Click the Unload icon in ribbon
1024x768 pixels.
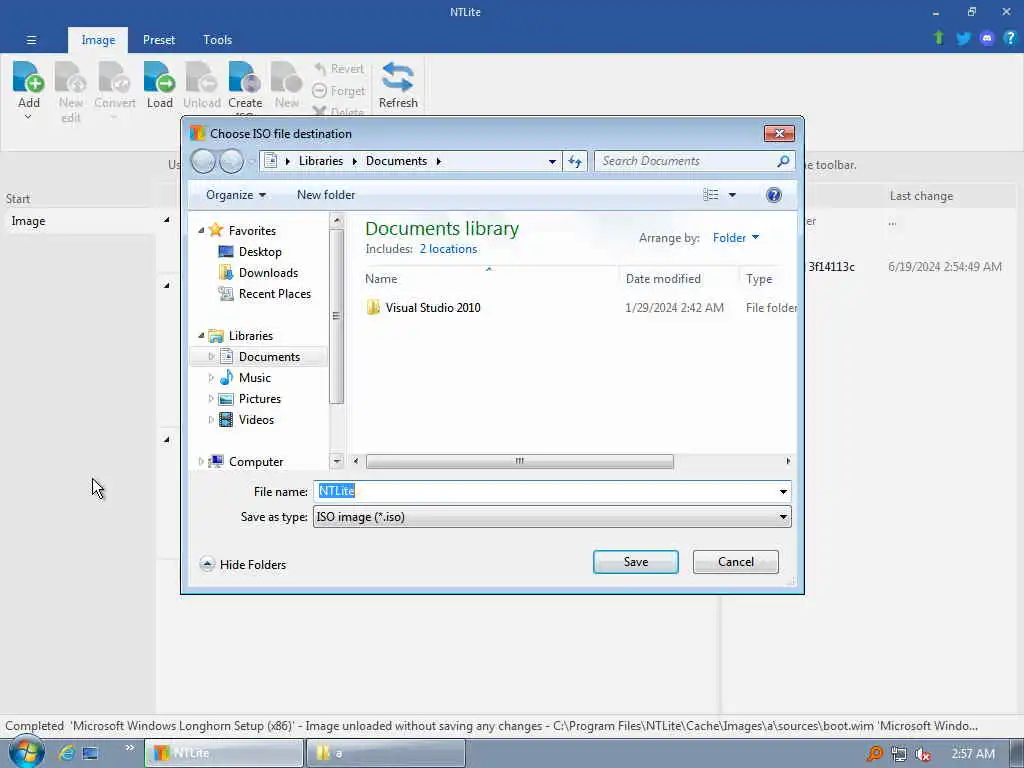(202, 77)
